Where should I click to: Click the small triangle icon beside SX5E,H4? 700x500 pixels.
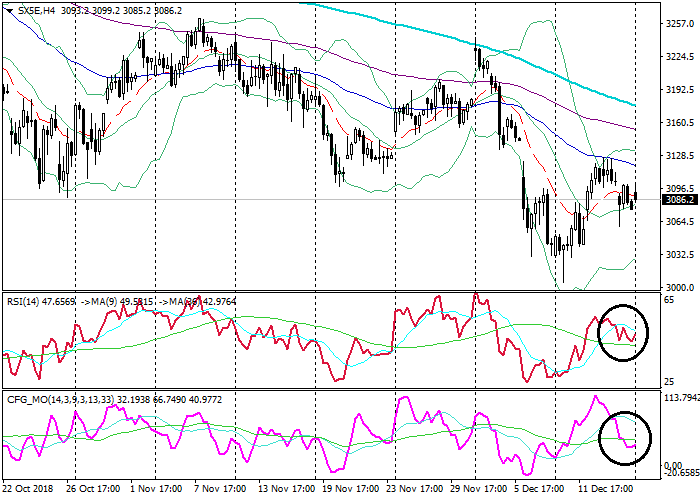click(x=8, y=8)
